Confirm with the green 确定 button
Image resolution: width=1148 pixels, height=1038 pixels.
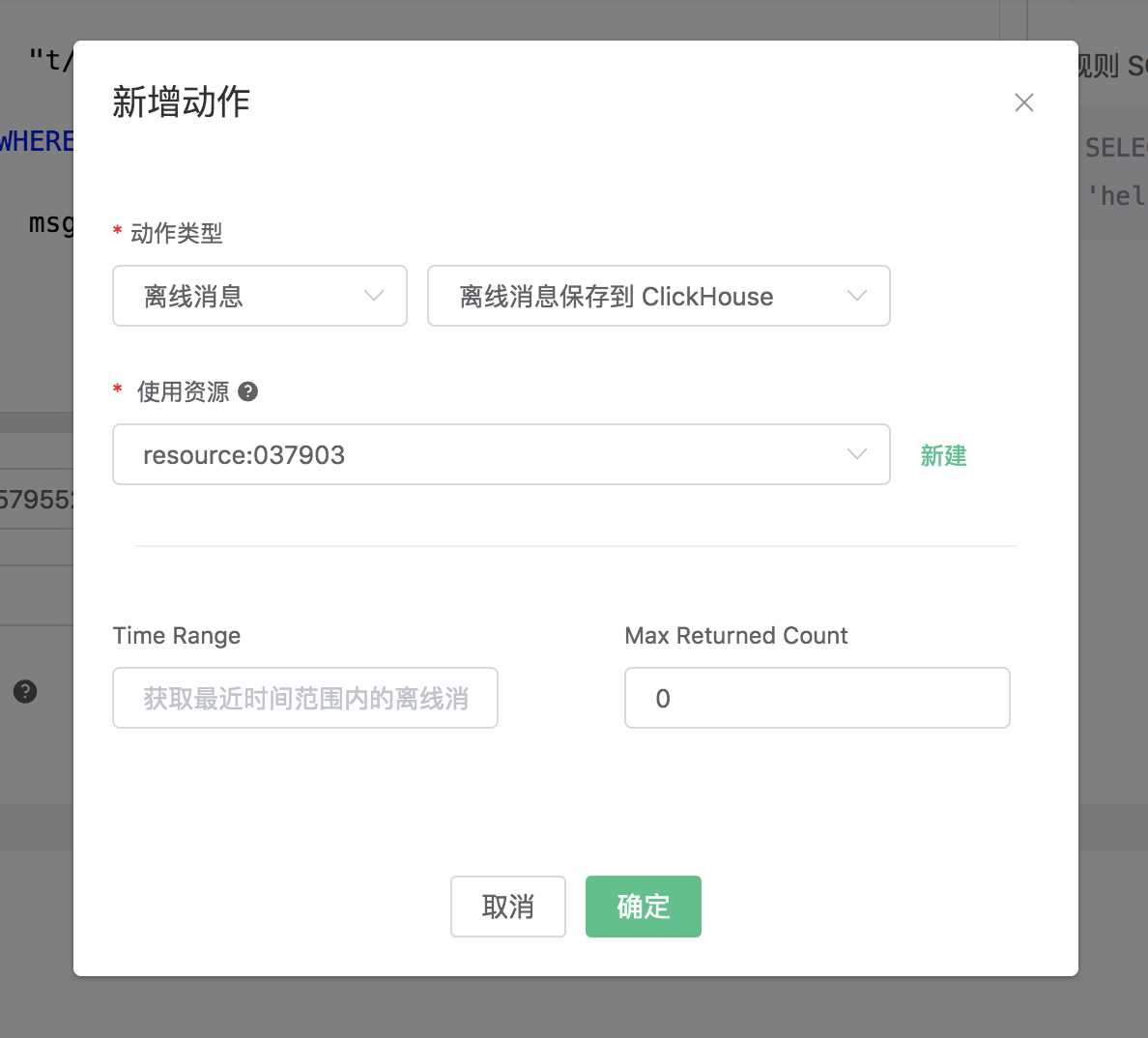[x=644, y=907]
